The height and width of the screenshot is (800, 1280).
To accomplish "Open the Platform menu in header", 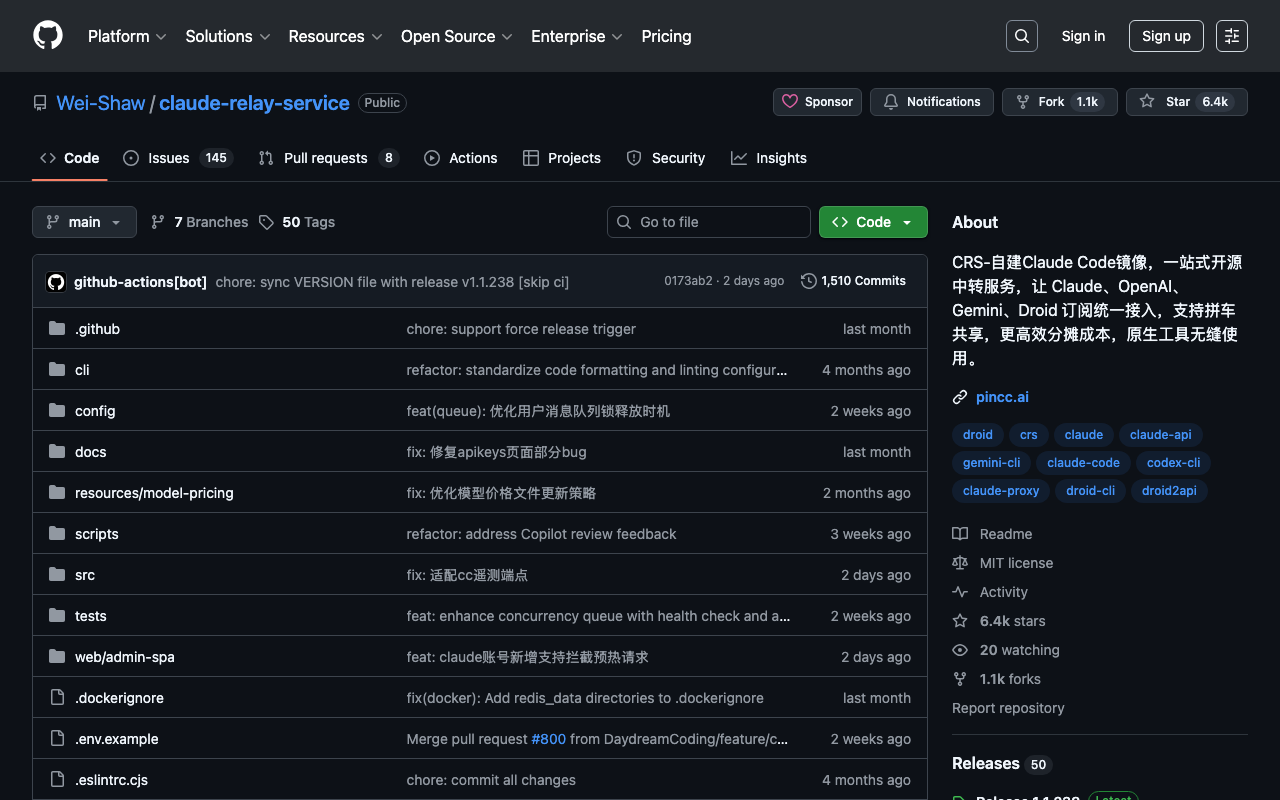I will point(127,36).
